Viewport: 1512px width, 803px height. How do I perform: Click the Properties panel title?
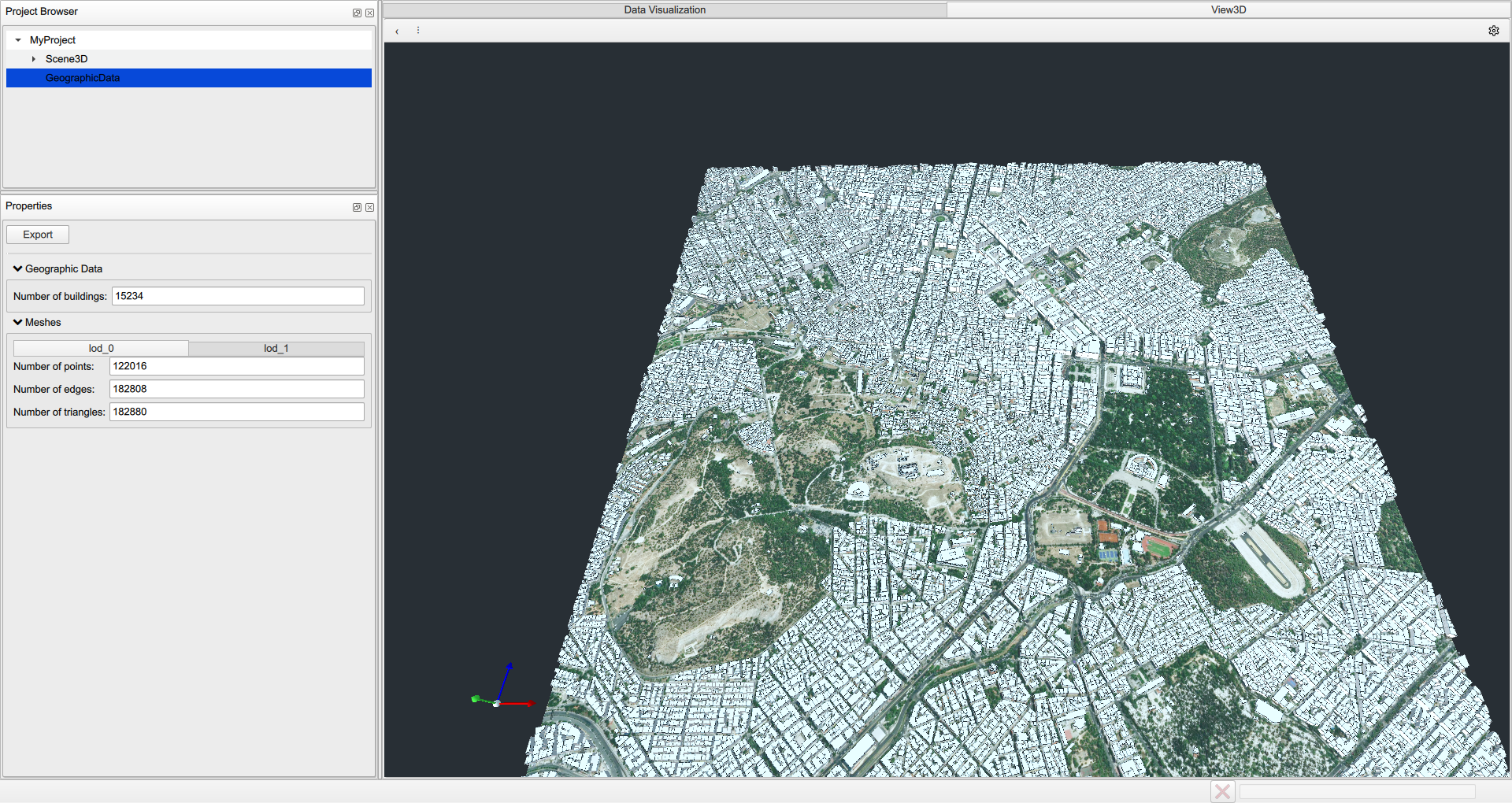(x=29, y=206)
